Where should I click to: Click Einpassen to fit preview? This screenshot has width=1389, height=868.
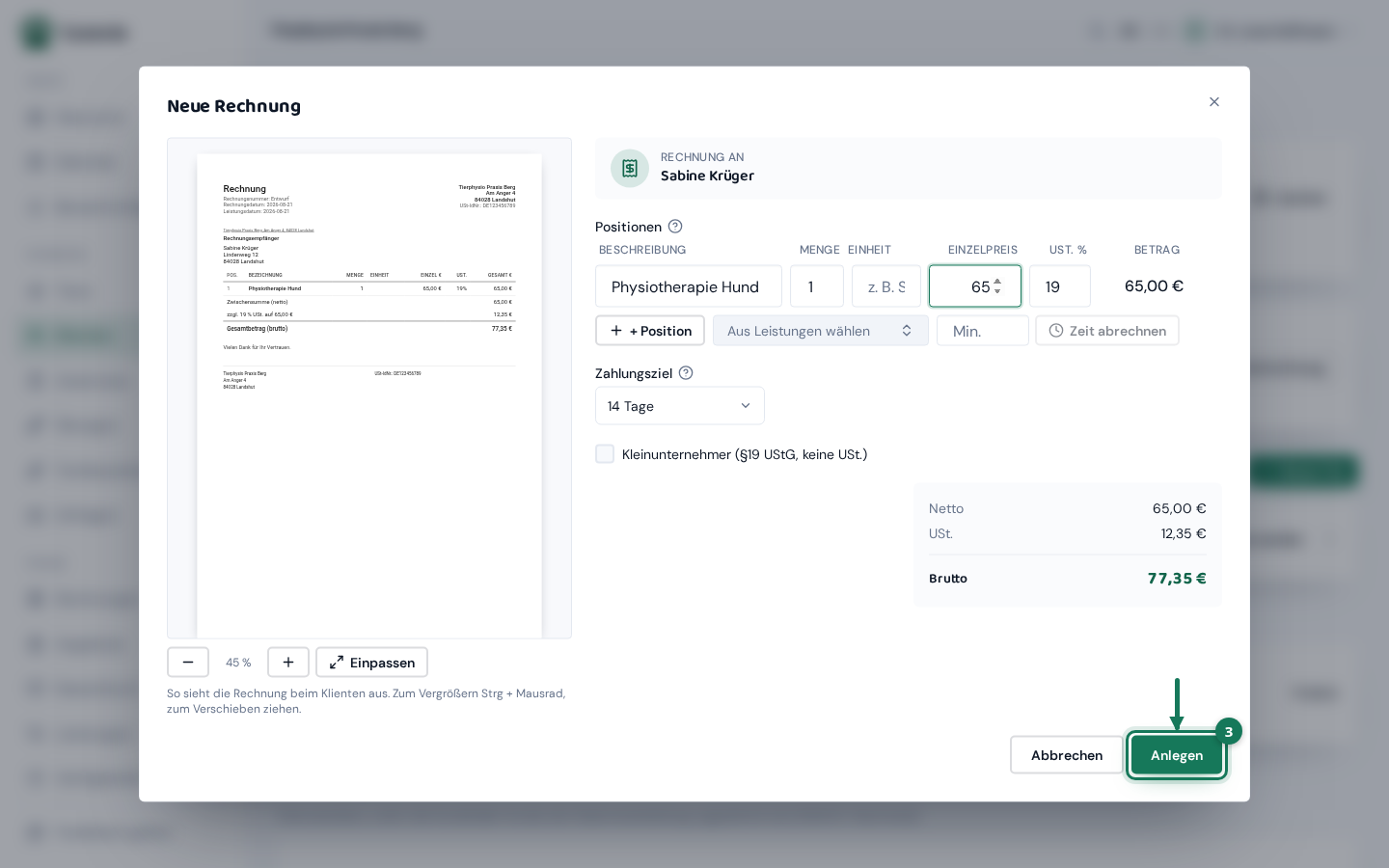tap(371, 663)
